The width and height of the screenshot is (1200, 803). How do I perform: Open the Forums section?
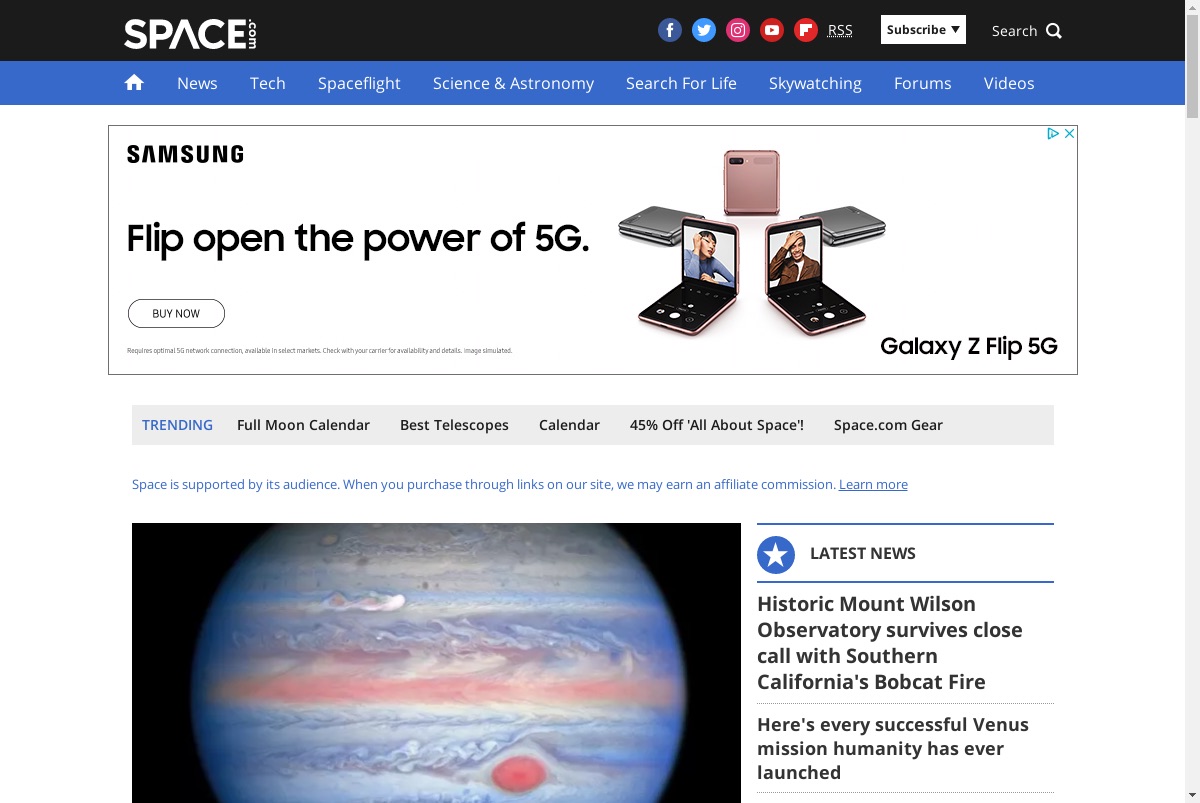923,83
